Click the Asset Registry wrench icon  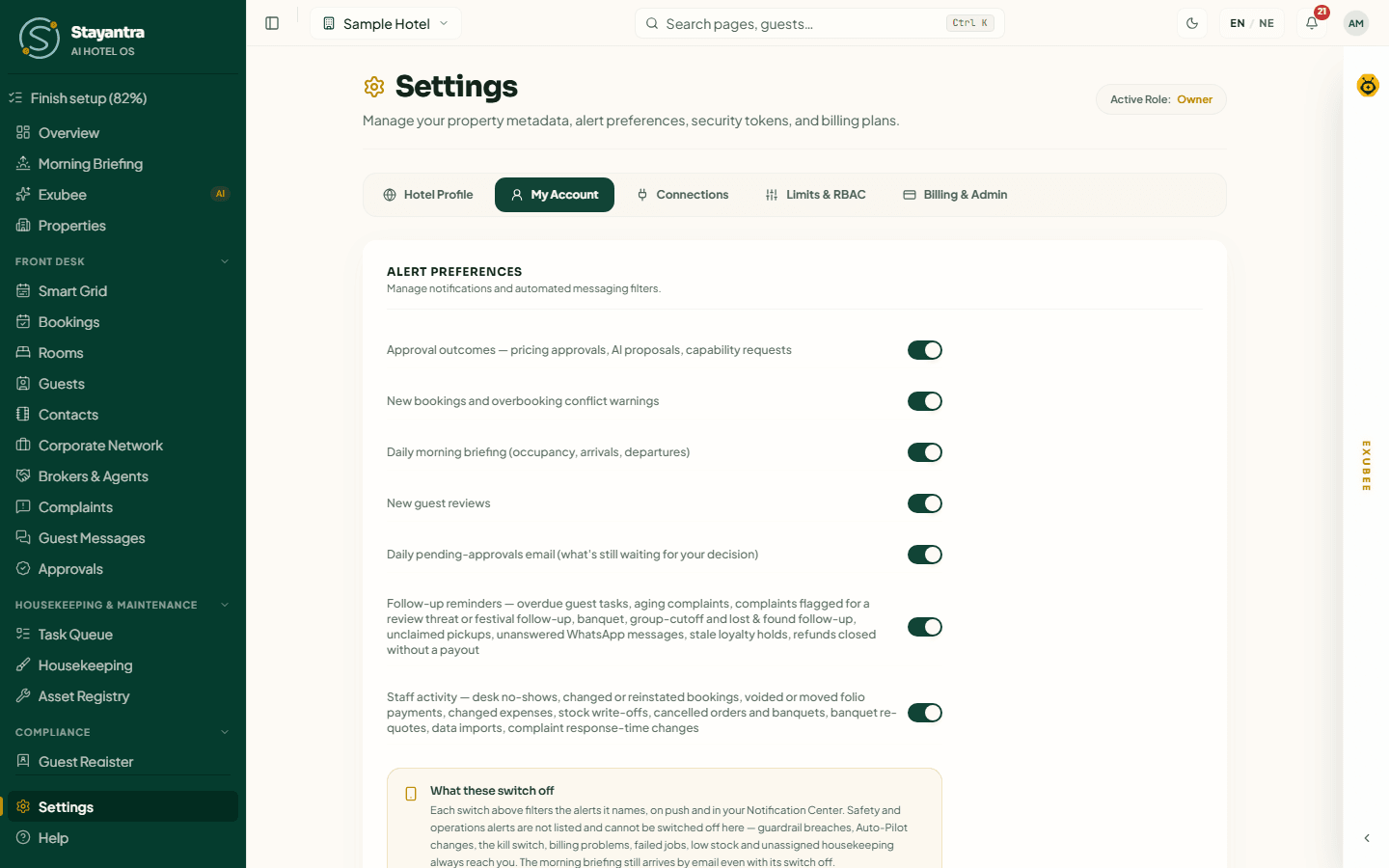[23, 695]
